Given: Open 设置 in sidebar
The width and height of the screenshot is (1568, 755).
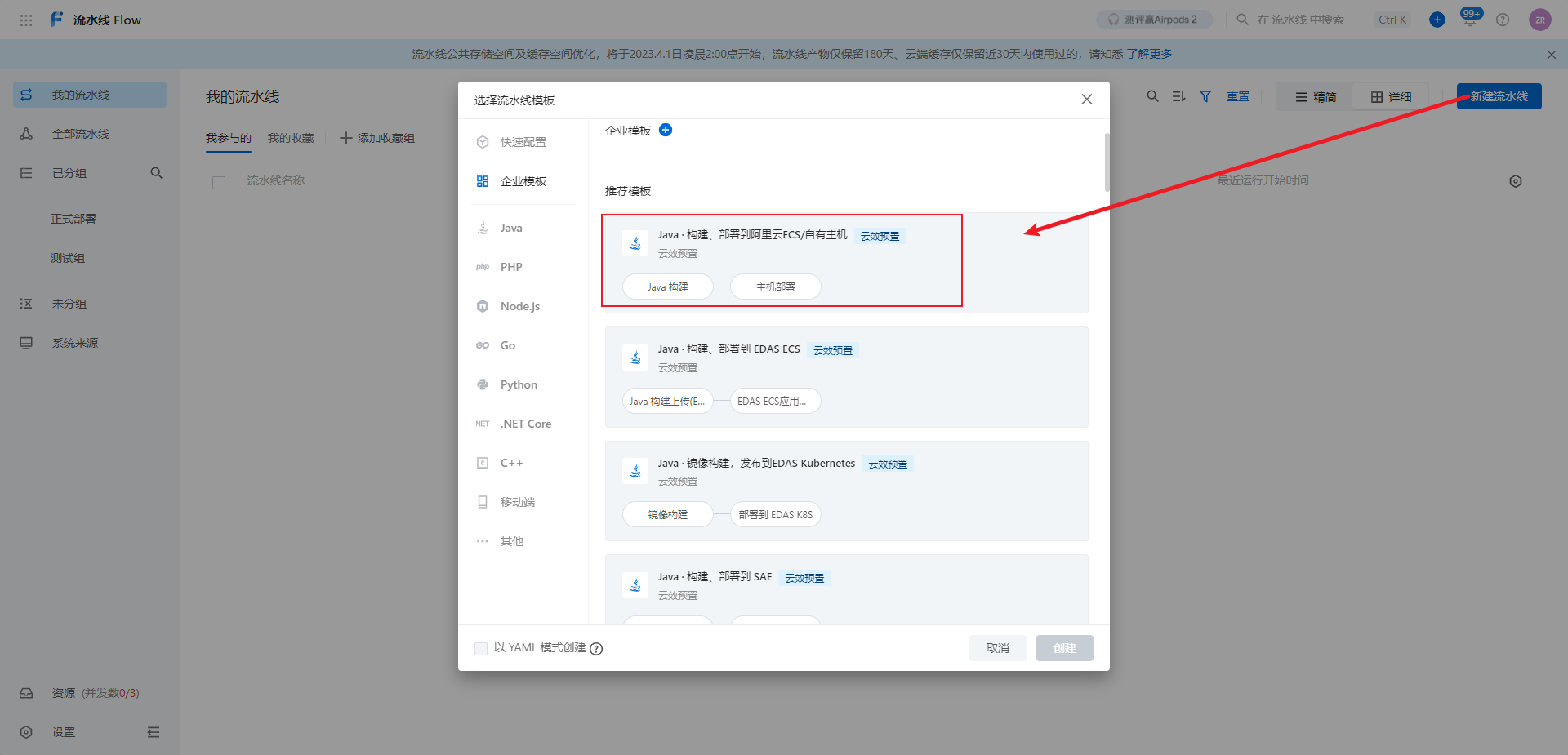Looking at the screenshot, I should 64,732.
